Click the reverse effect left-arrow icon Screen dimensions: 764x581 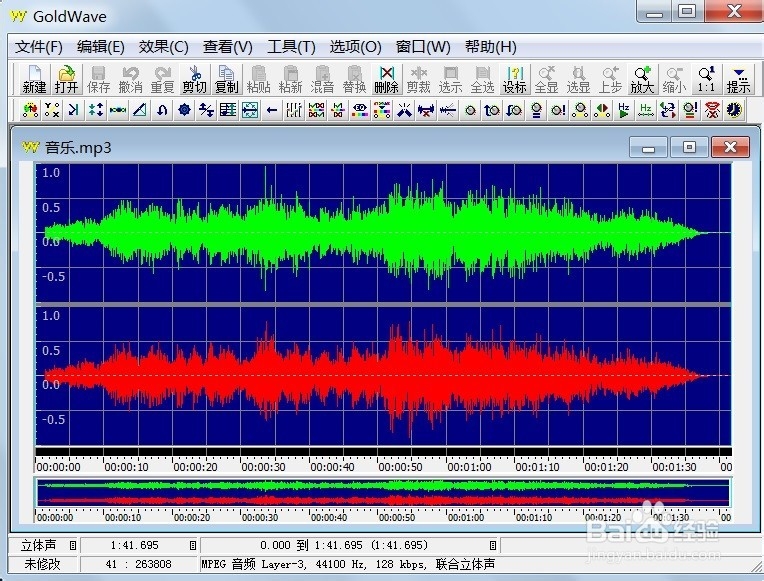tap(272, 110)
